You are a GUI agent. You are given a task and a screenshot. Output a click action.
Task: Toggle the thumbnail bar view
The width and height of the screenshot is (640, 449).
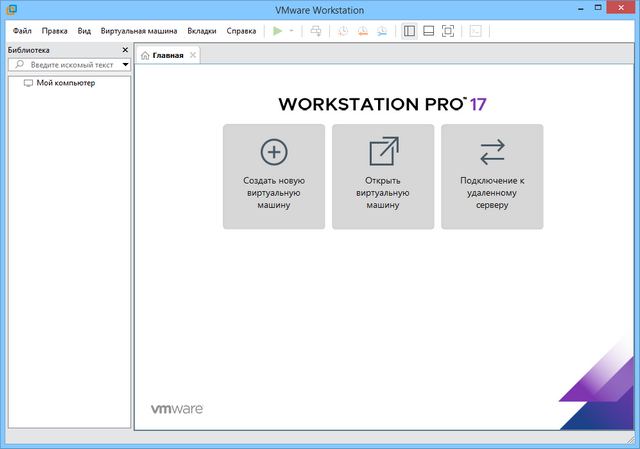428,31
